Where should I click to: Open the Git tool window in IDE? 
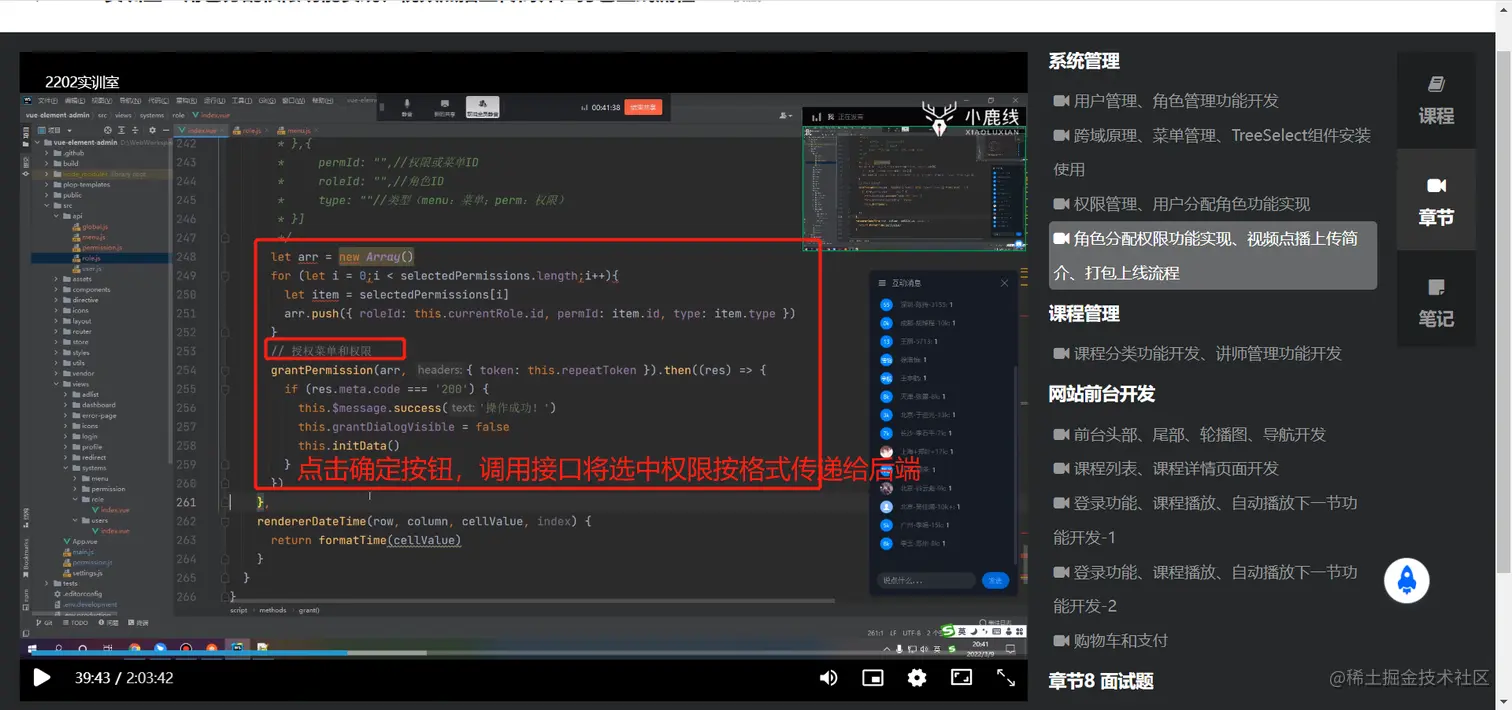[45, 622]
